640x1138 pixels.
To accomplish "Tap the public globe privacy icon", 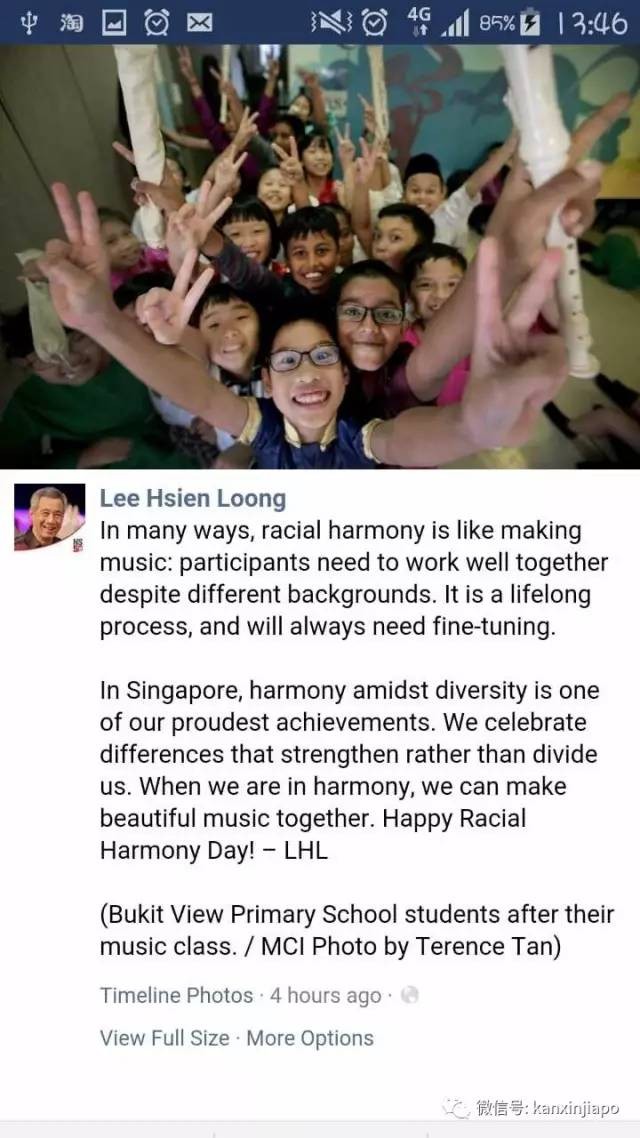I will 410,995.
